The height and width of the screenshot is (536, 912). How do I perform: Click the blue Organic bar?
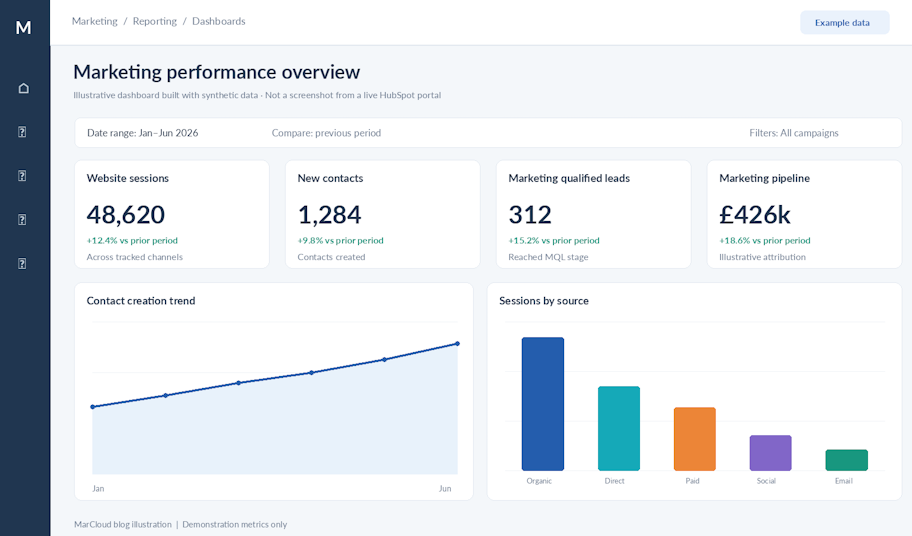pyautogui.click(x=543, y=403)
